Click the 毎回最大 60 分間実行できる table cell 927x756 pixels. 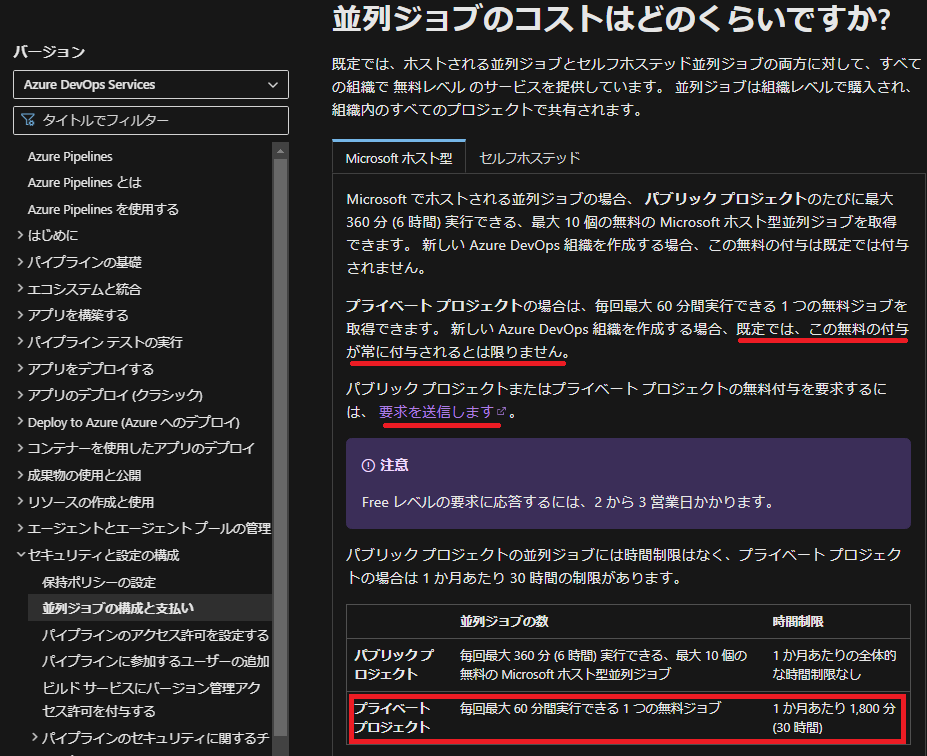pos(591,708)
